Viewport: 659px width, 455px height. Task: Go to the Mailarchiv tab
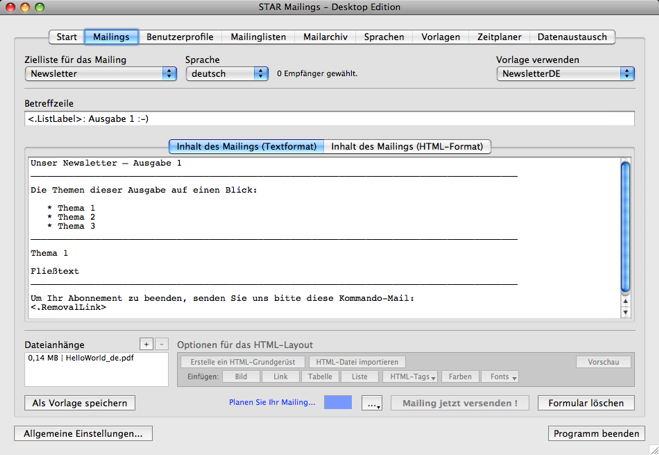click(x=325, y=37)
